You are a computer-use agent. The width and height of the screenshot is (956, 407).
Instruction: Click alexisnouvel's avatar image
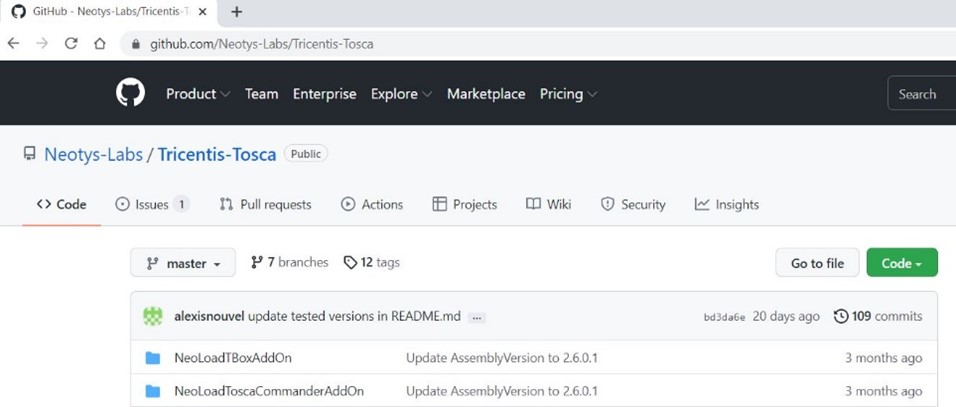click(152, 316)
